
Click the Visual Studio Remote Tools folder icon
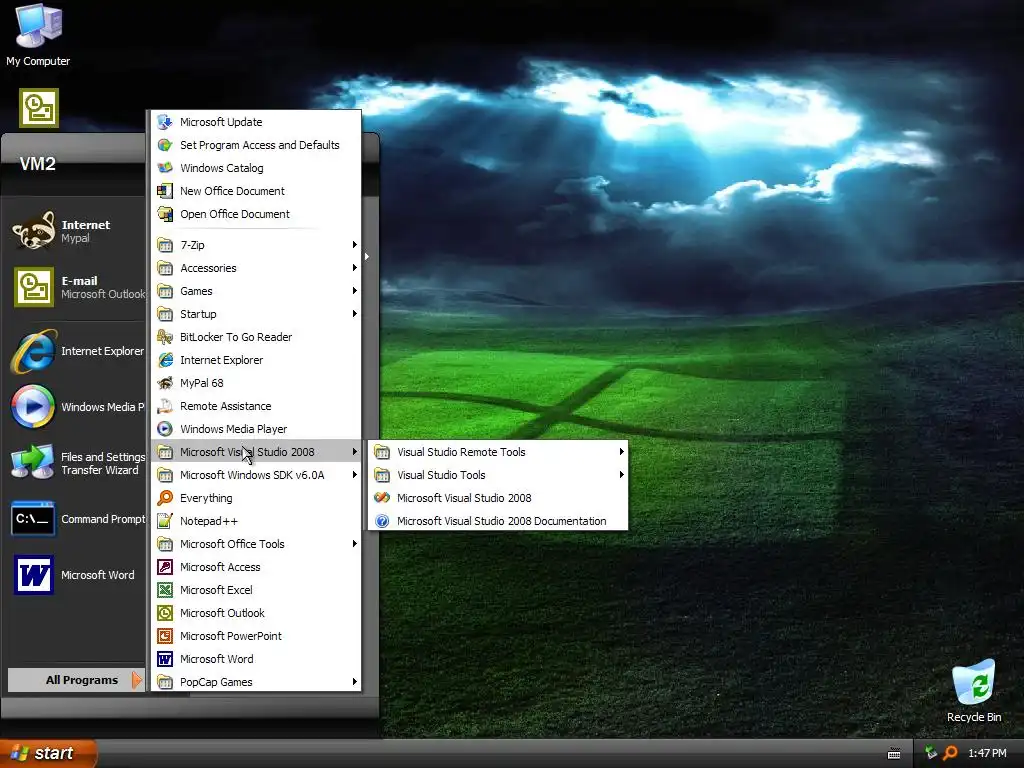382,452
